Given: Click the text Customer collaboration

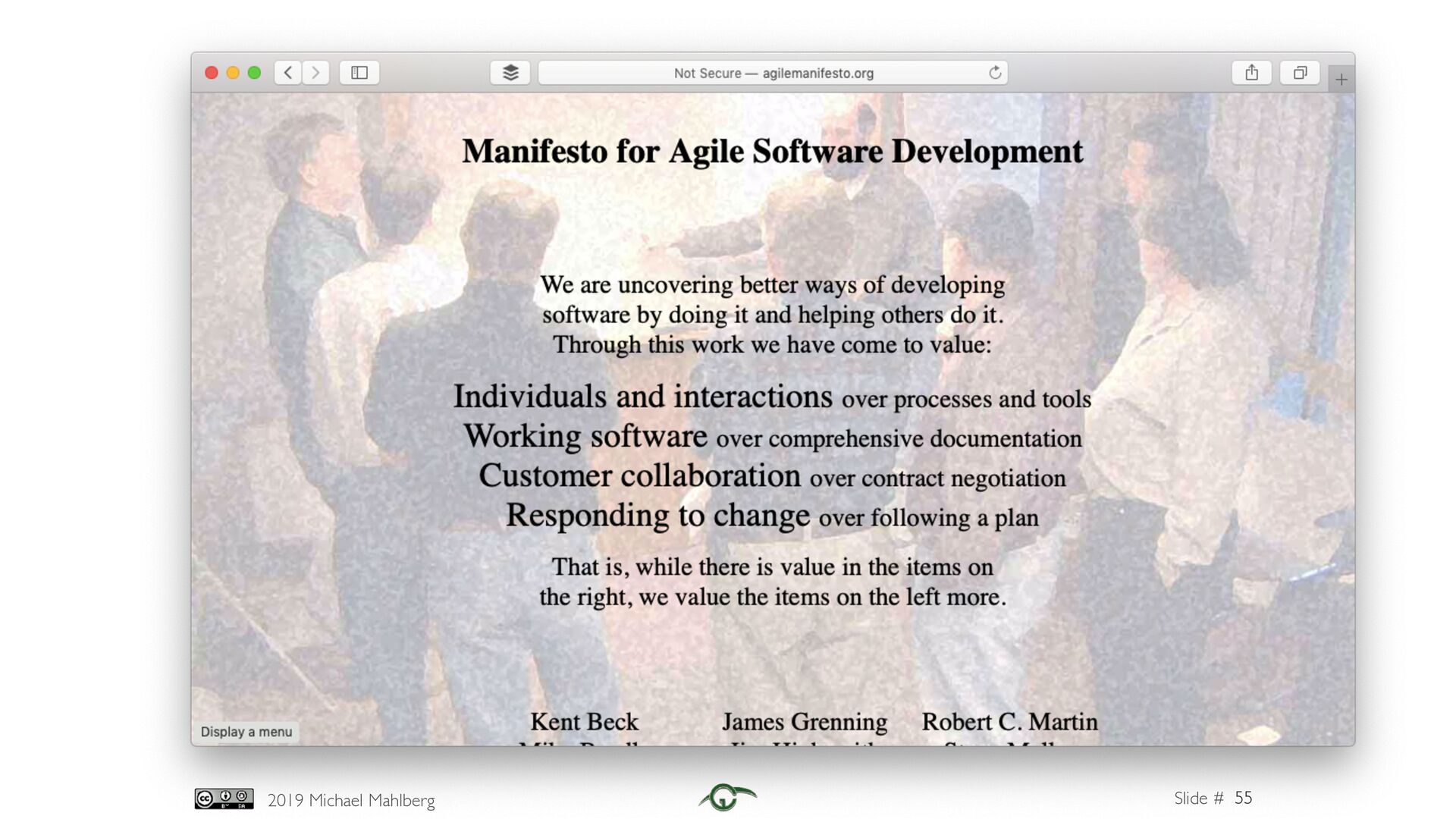Looking at the screenshot, I should [x=640, y=475].
